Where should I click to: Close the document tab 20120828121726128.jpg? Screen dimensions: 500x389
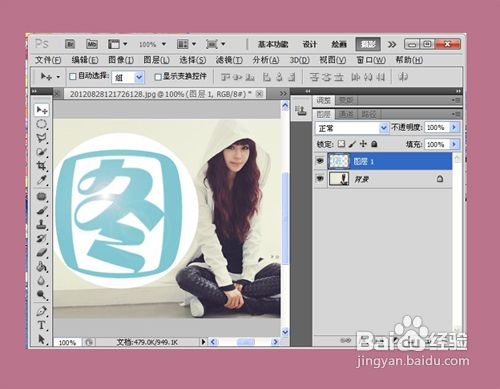(x=259, y=94)
